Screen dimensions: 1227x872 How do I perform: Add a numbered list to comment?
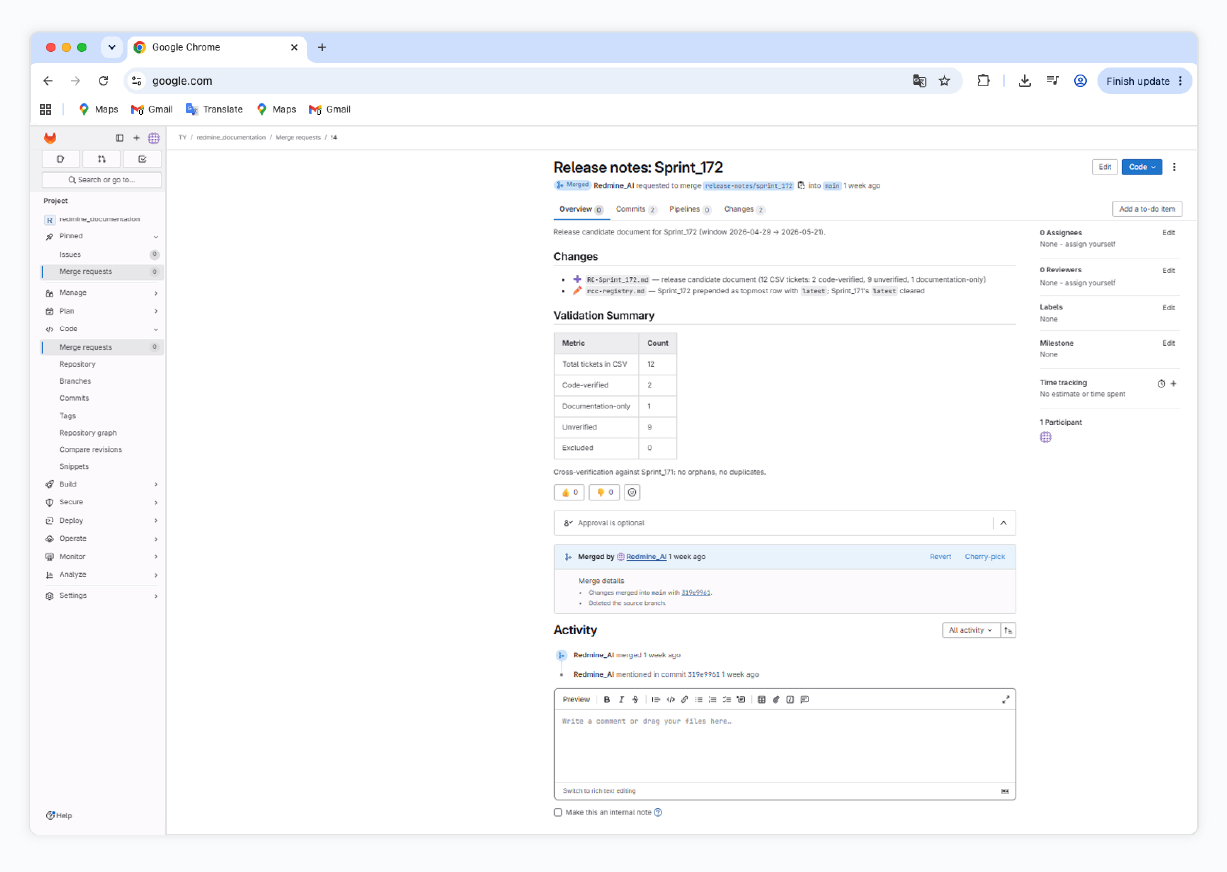[x=713, y=700]
